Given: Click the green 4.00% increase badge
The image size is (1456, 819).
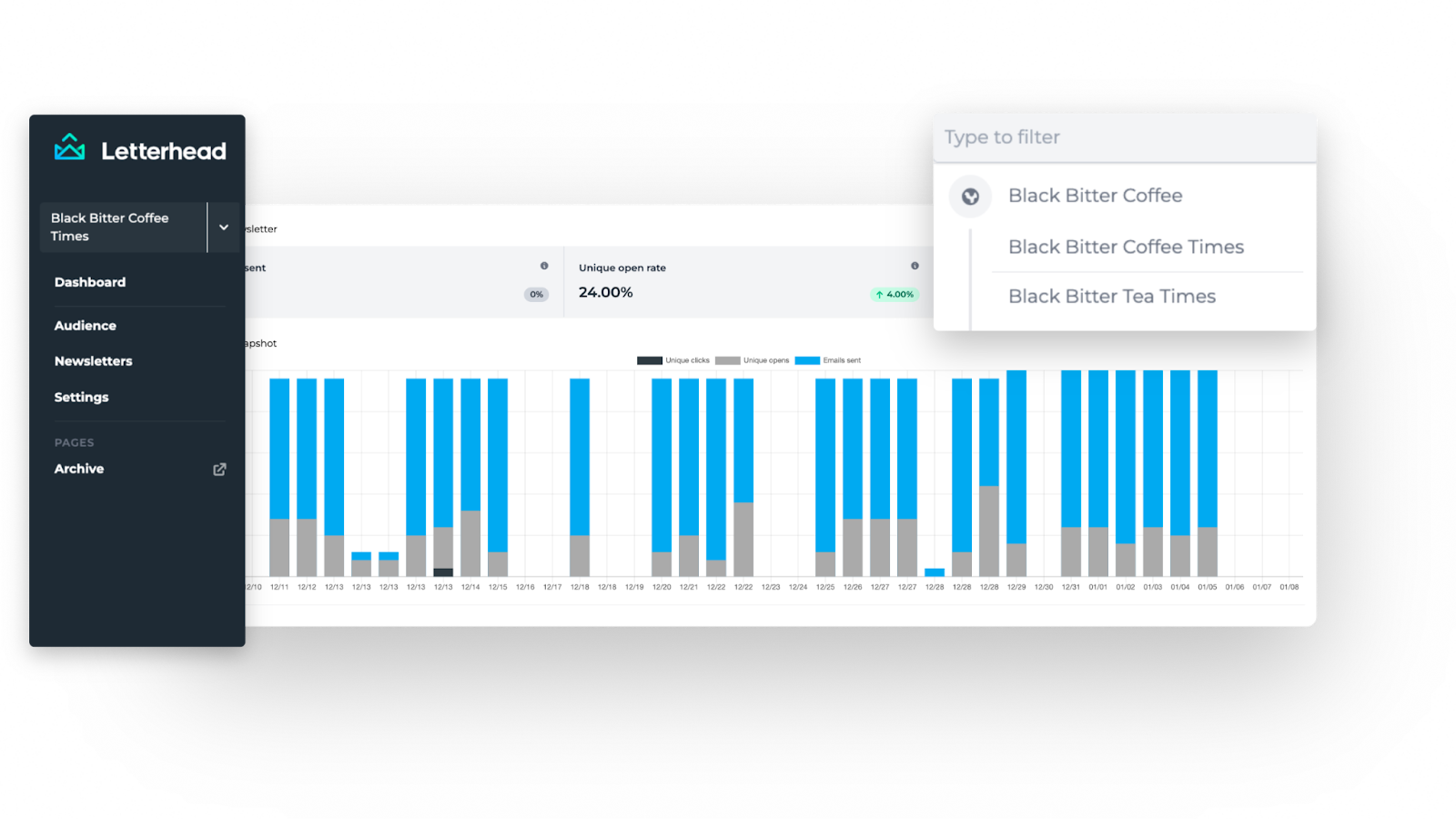Looking at the screenshot, I should click(x=895, y=295).
